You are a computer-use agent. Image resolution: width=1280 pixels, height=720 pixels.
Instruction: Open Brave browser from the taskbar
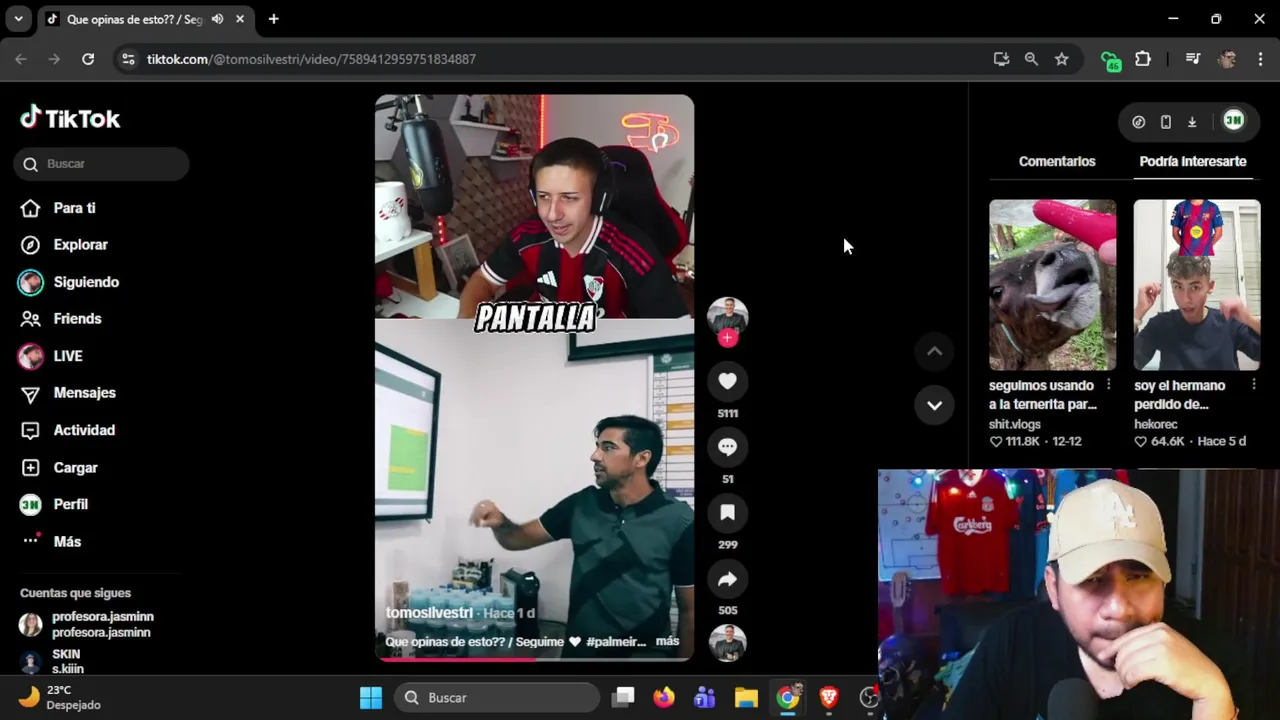[x=829, y=698]
